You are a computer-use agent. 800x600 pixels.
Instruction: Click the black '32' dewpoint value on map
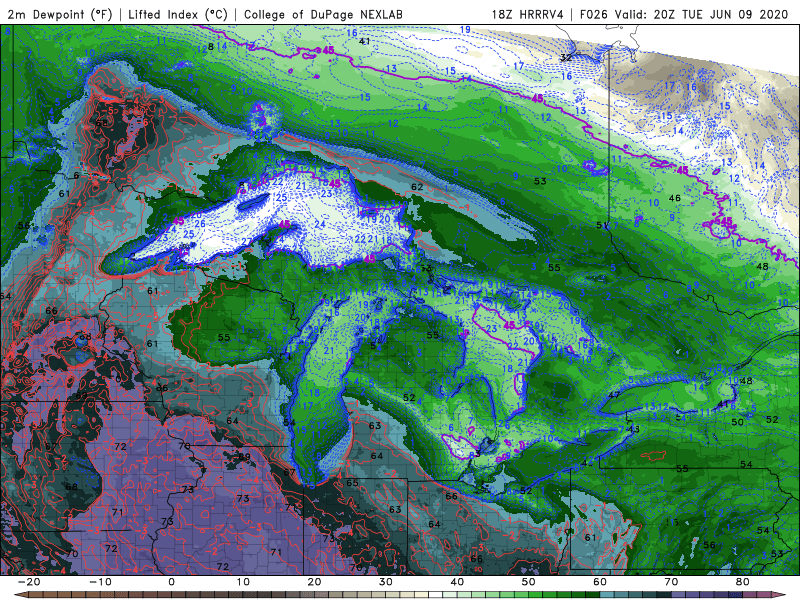(566, 58)
